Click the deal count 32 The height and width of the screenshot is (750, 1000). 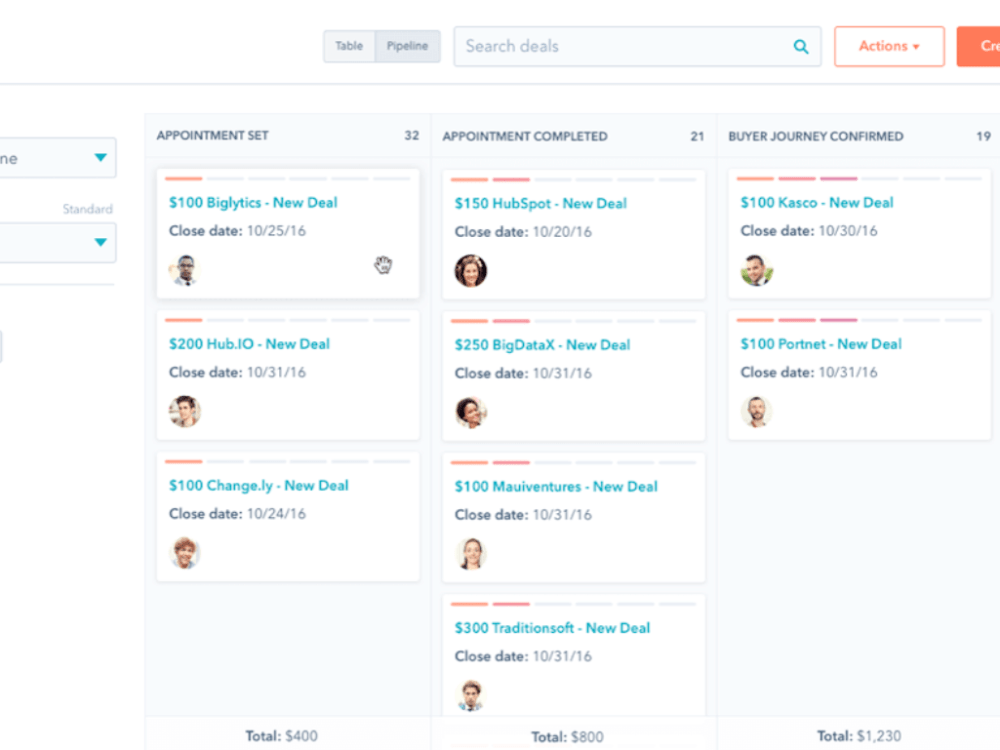click(412, 136)
